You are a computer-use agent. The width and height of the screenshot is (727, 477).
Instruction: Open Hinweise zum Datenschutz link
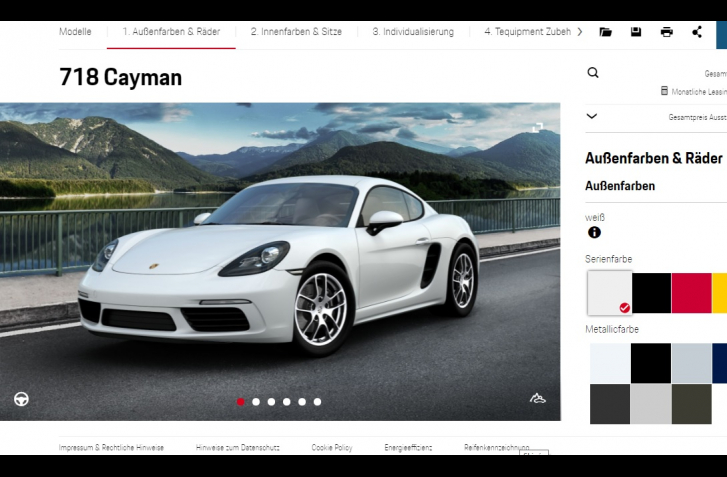(x=237, y=447)
